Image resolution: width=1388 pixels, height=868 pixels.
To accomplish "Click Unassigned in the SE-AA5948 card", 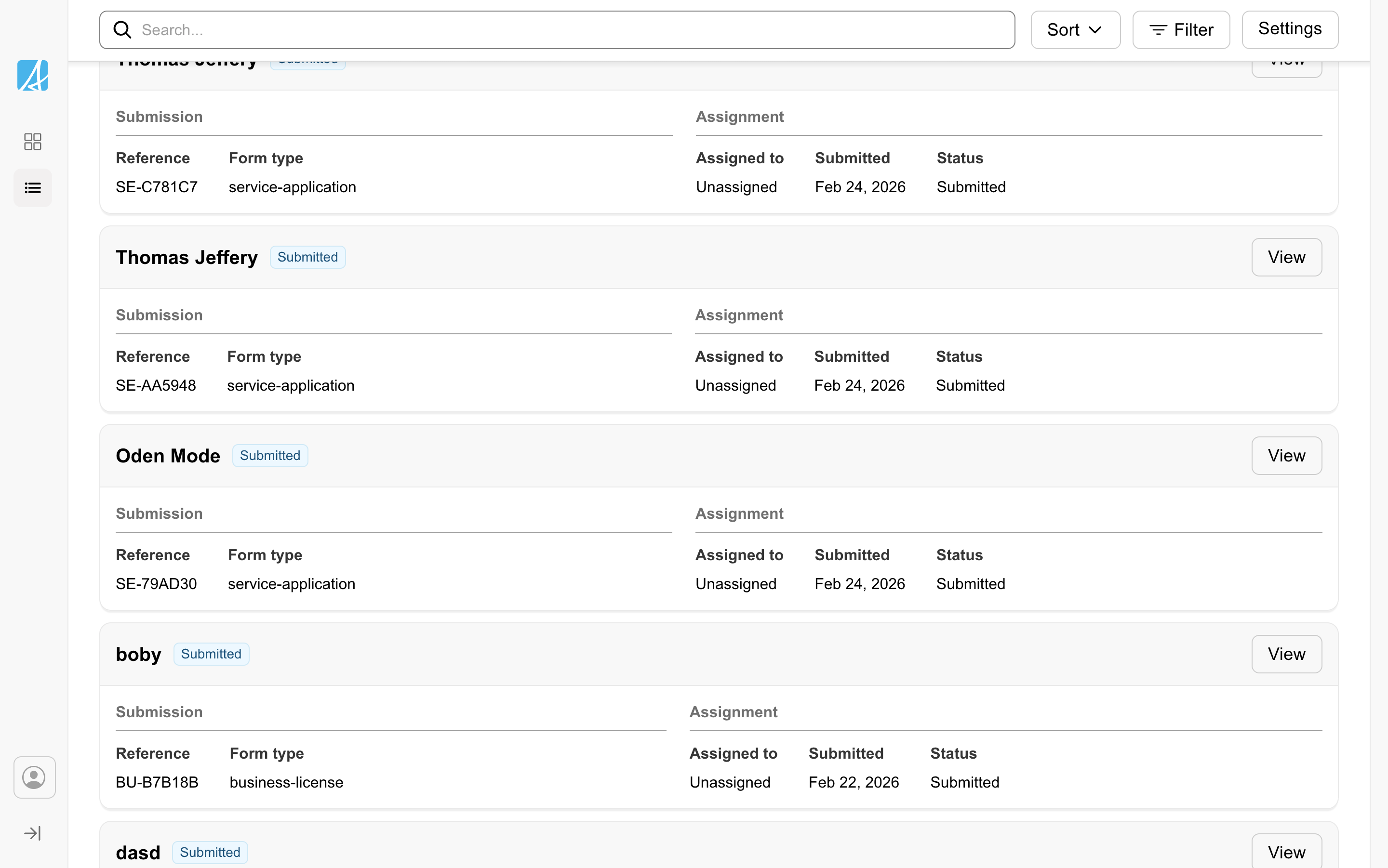I will click(x=735, y=386).
